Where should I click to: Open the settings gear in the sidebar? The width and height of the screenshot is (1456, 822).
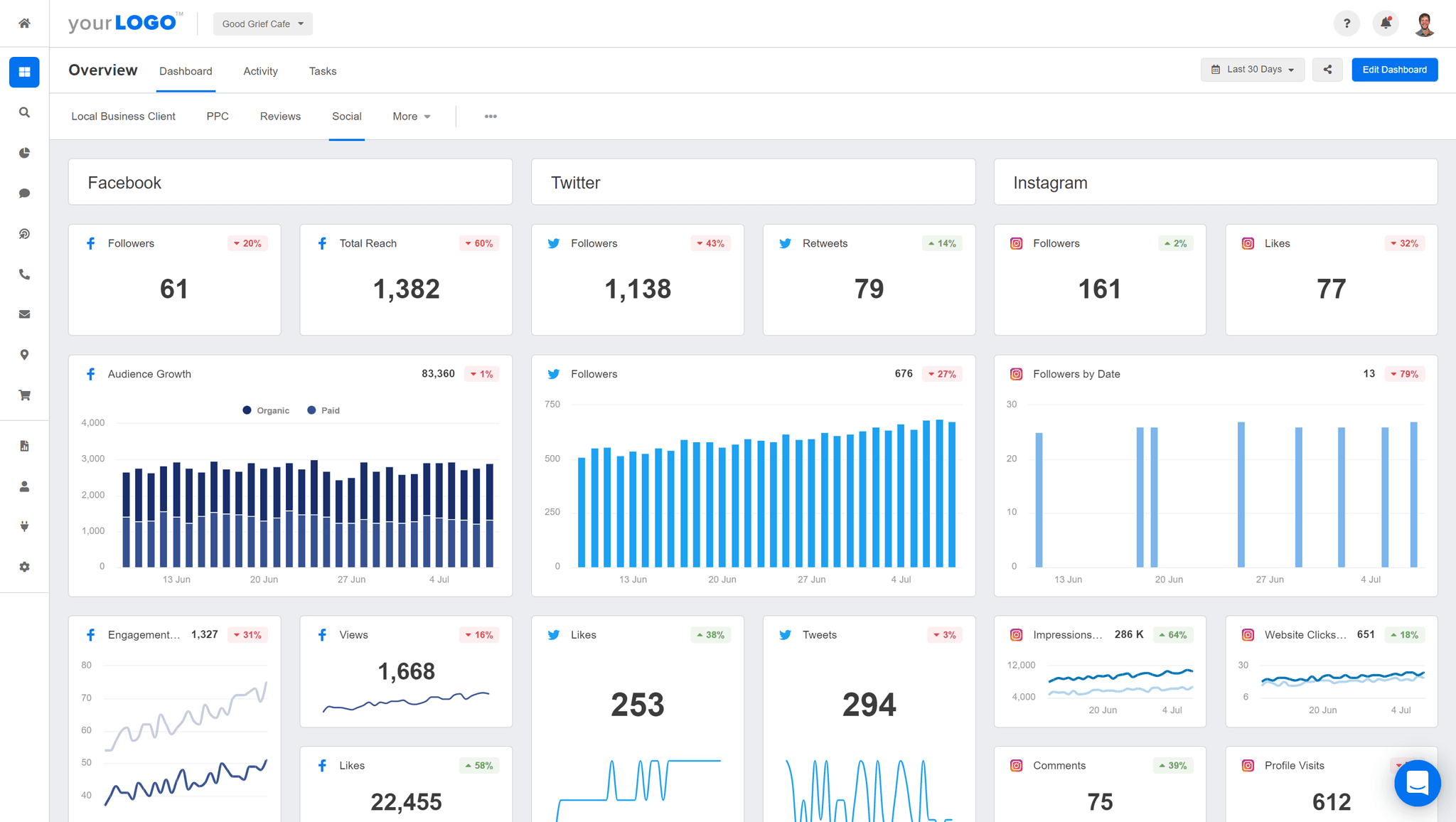click(x=23, y=566)
